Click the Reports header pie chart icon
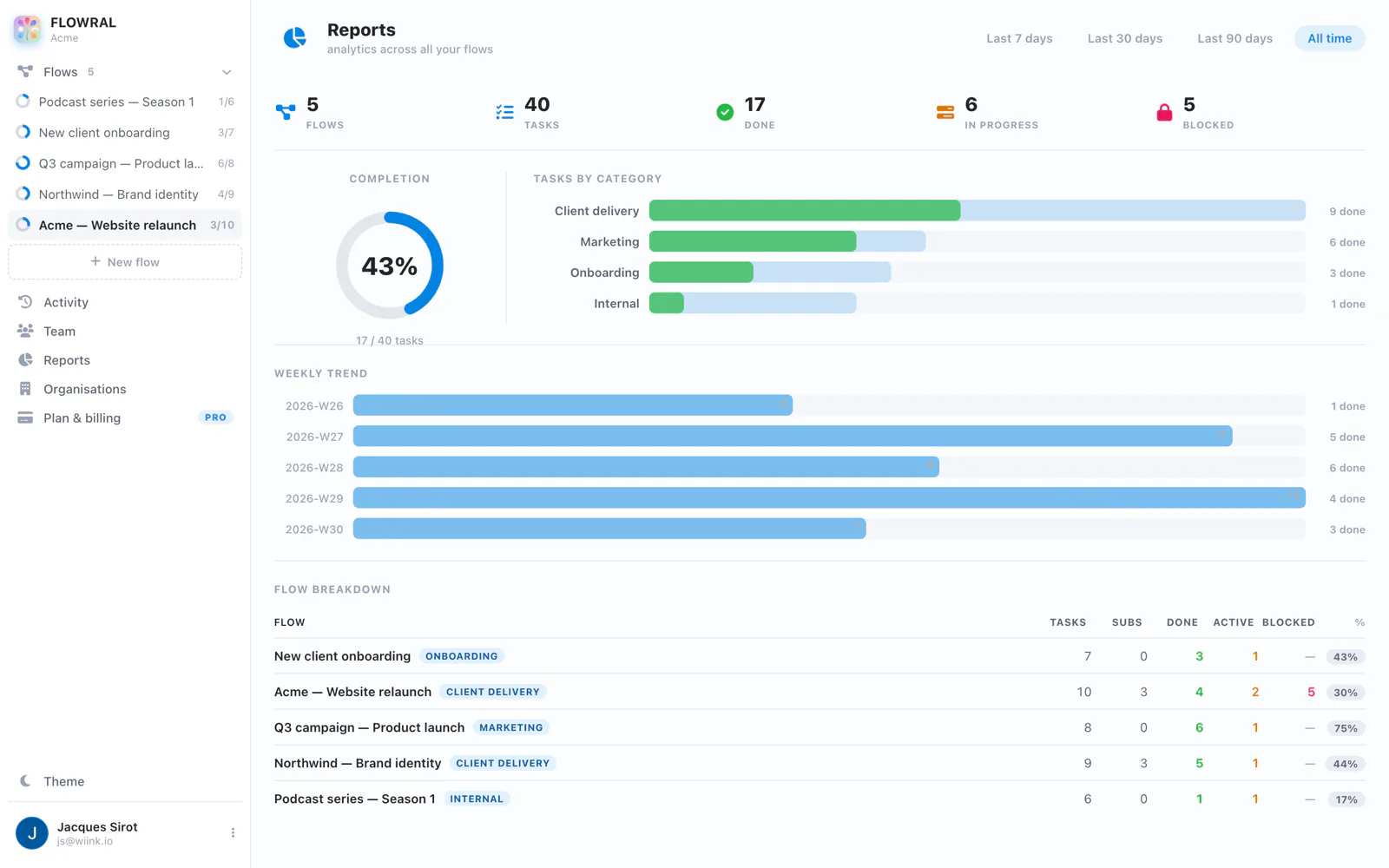This screenshot has width=1389, height=868. (x=295, y=38)
